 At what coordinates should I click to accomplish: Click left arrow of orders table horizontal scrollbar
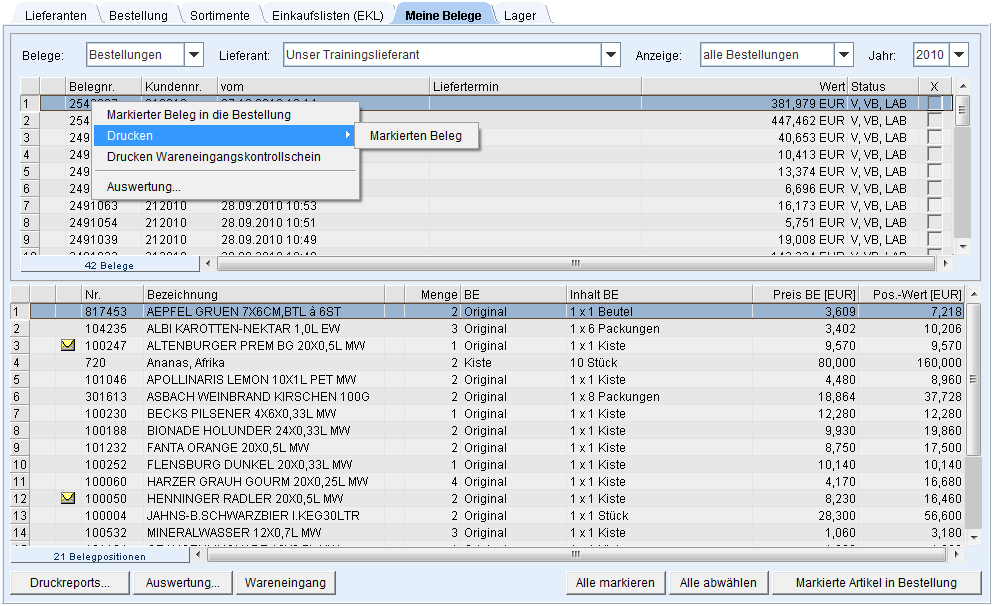pyautogui.click(x=208, y=264)
